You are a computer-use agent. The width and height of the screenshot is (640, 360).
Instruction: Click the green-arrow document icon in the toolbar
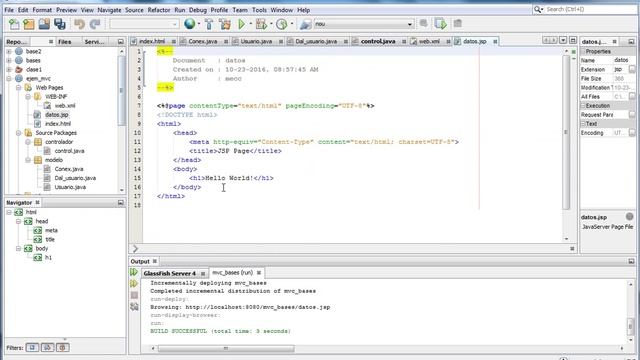440,24
